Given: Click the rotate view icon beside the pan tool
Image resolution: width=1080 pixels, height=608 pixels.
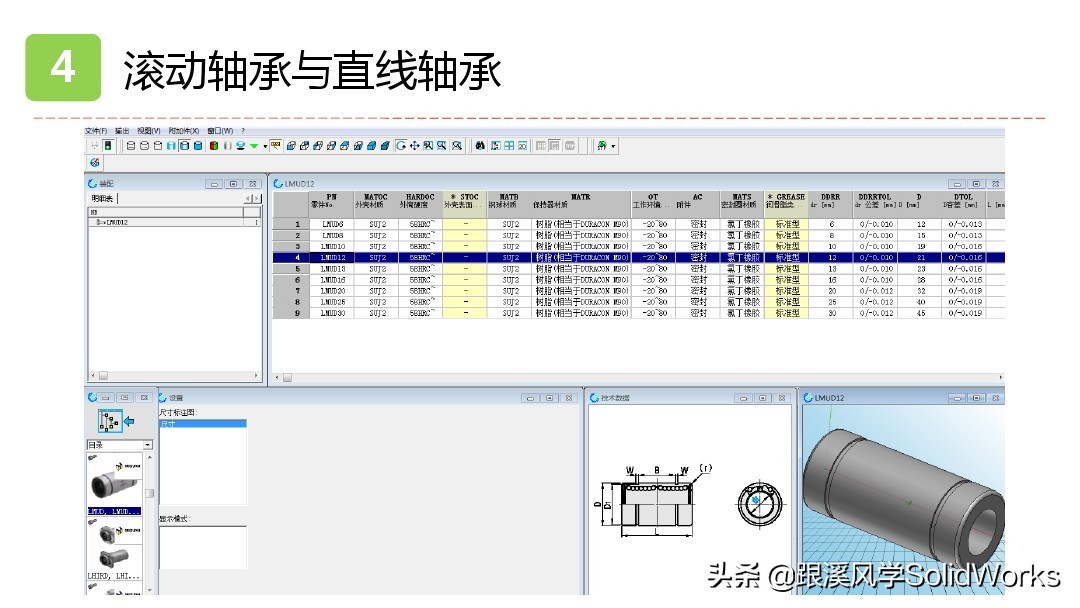Looking at the screenshot, I should [x=400, y=146].
